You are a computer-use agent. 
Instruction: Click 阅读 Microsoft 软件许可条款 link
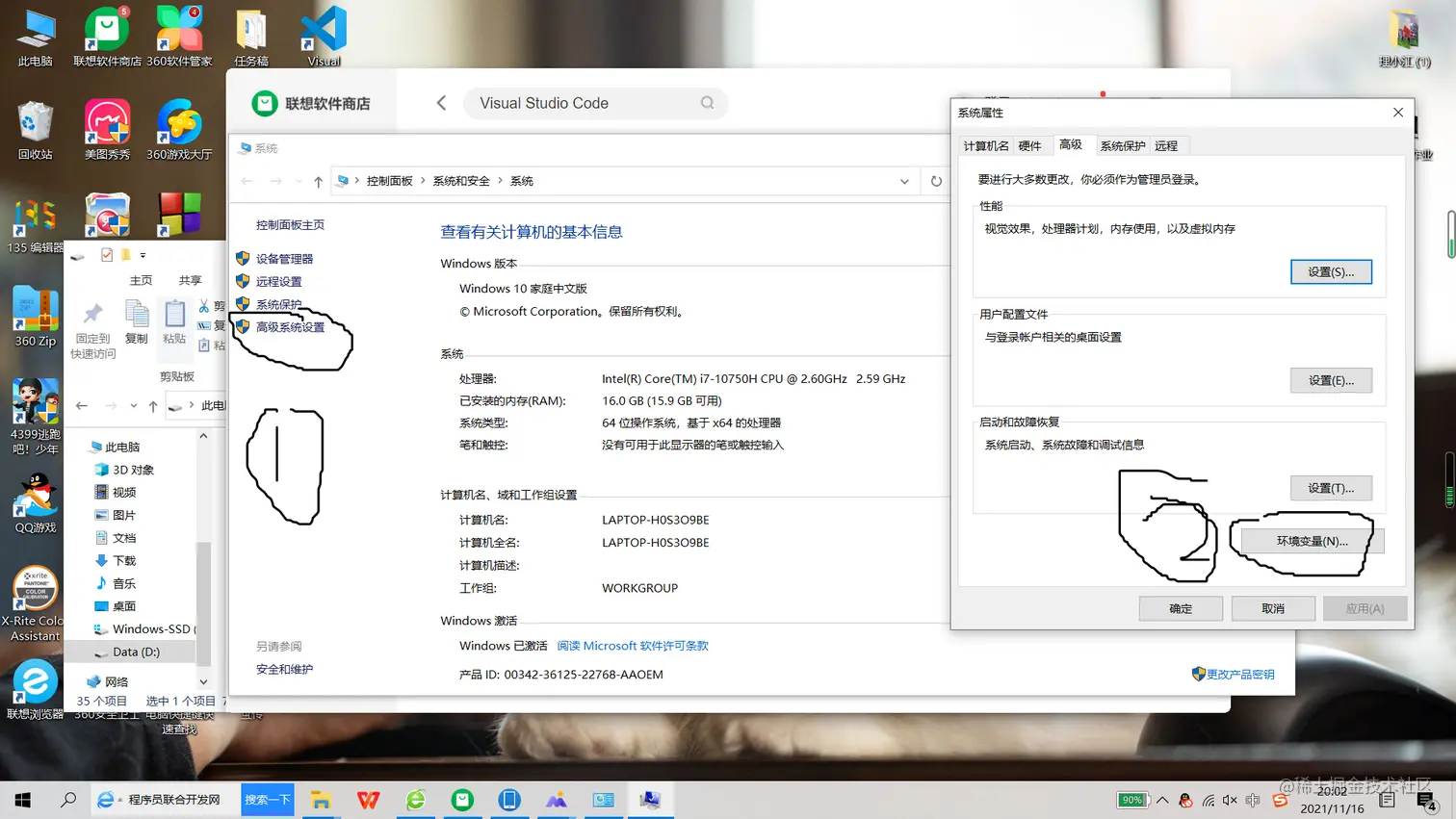click(633, 646)
